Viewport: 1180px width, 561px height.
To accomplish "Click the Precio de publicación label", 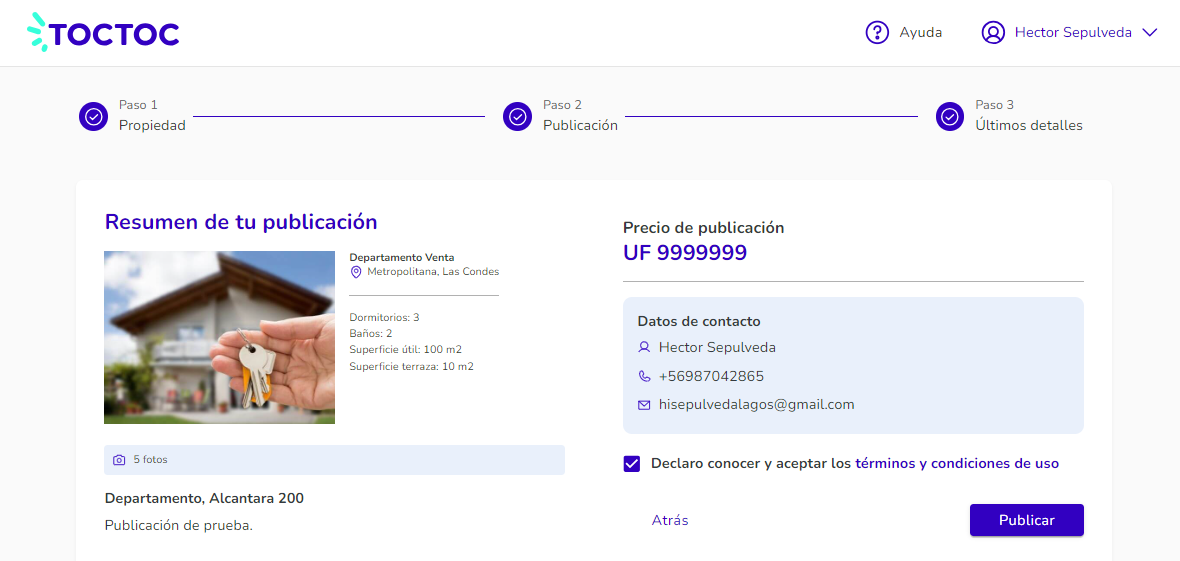I will (704, 227).
